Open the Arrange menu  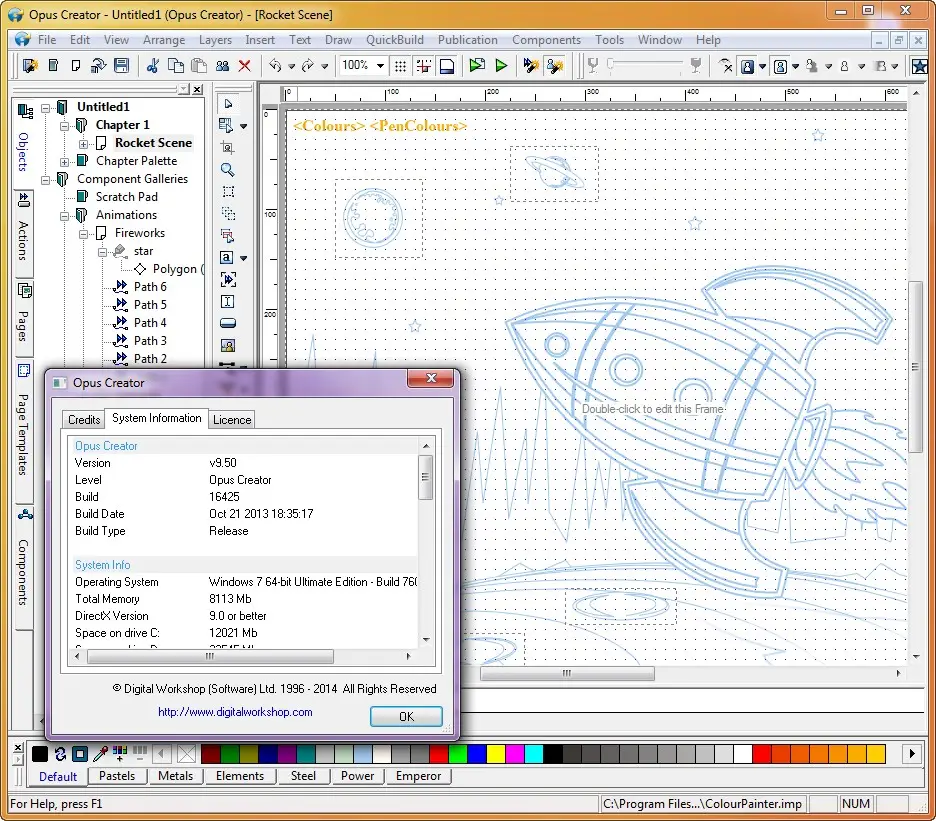point(164,40)
